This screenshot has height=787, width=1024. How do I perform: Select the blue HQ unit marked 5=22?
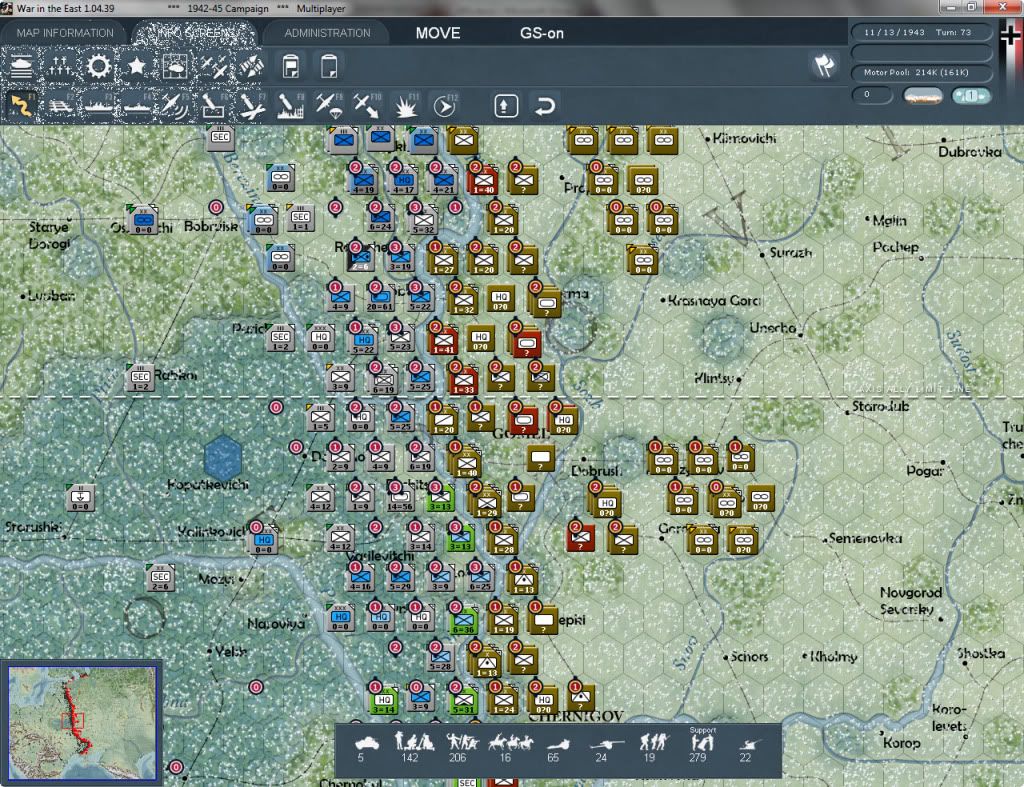[364, 341]
